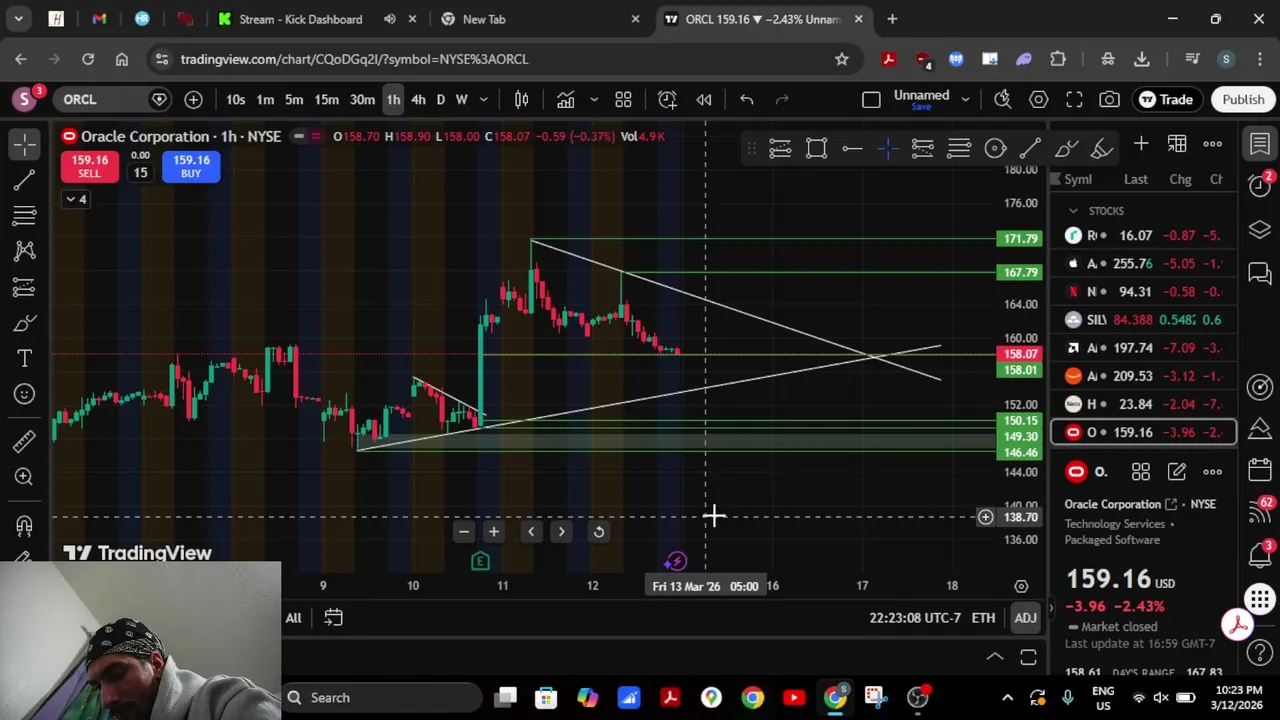Viewport: 1280px width, 720px height.
Task: Click the Replay rewind icon
Action: [x=704, y=100]
